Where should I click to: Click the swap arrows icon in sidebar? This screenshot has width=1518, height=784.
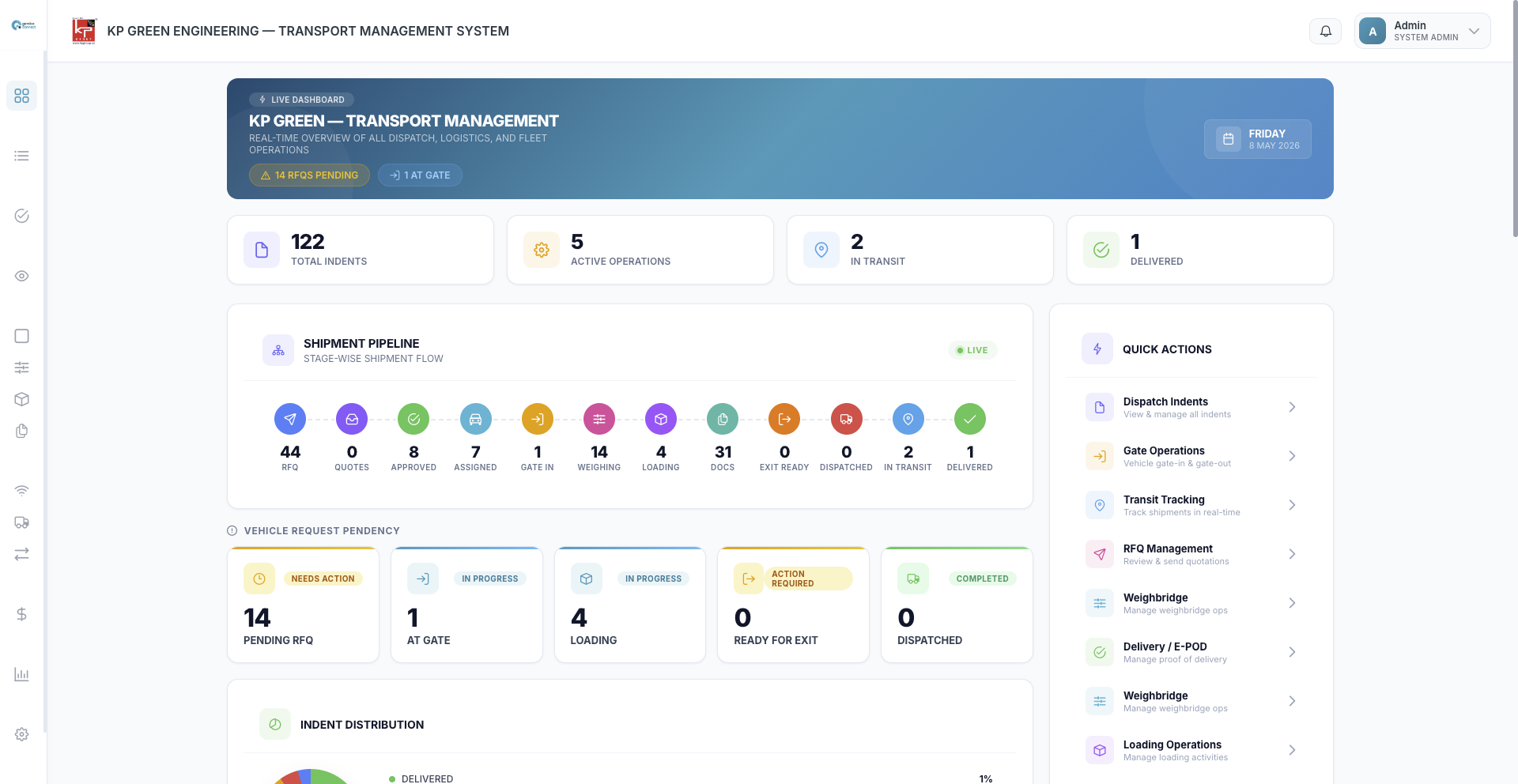tap(21, 554)
